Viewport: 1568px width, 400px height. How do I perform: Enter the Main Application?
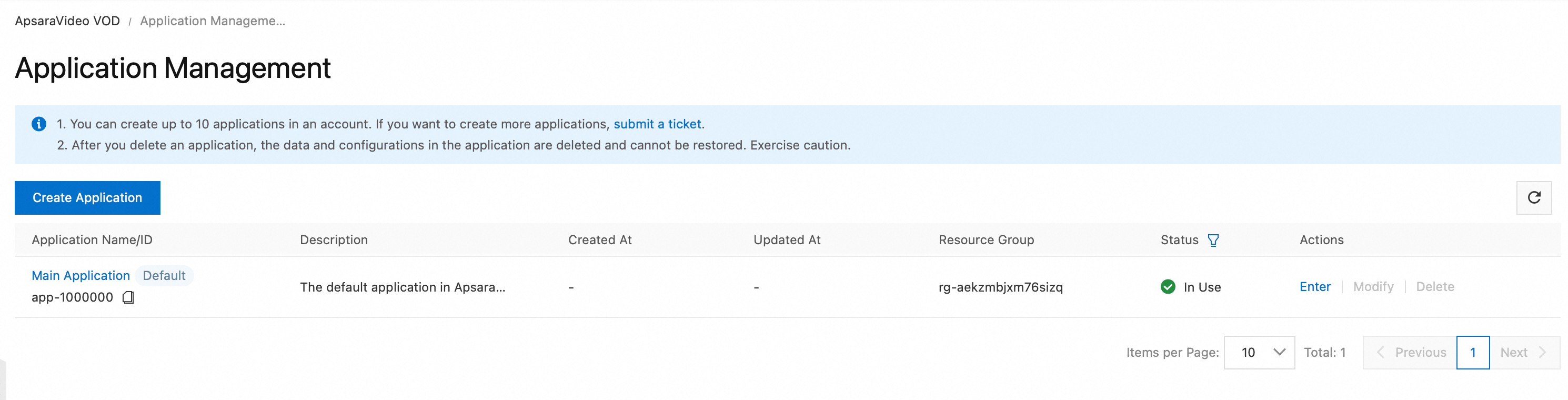(x=1314, y=287)
